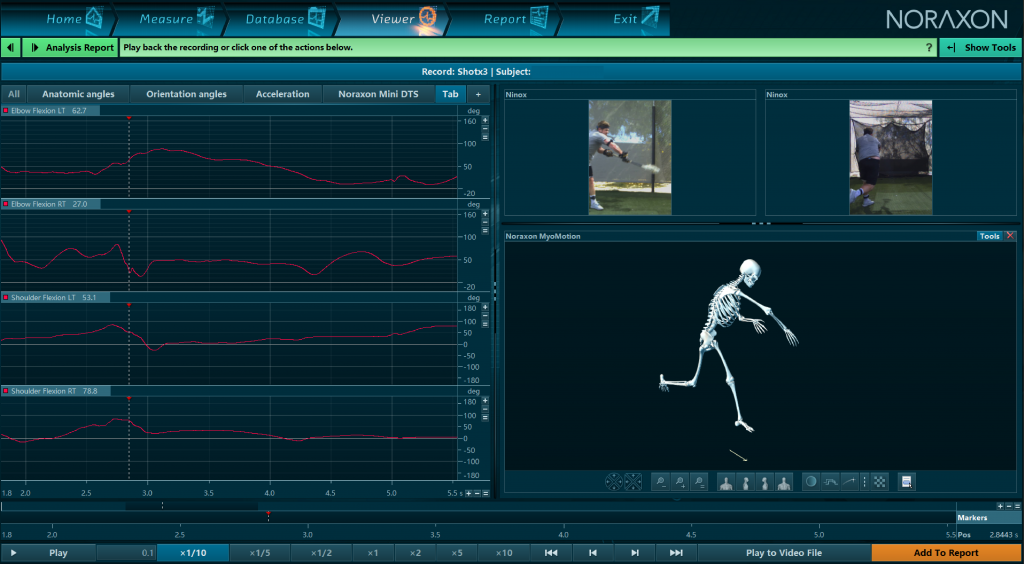
Task: Open help with the question mark icon
Action: [x=929, y=48]
